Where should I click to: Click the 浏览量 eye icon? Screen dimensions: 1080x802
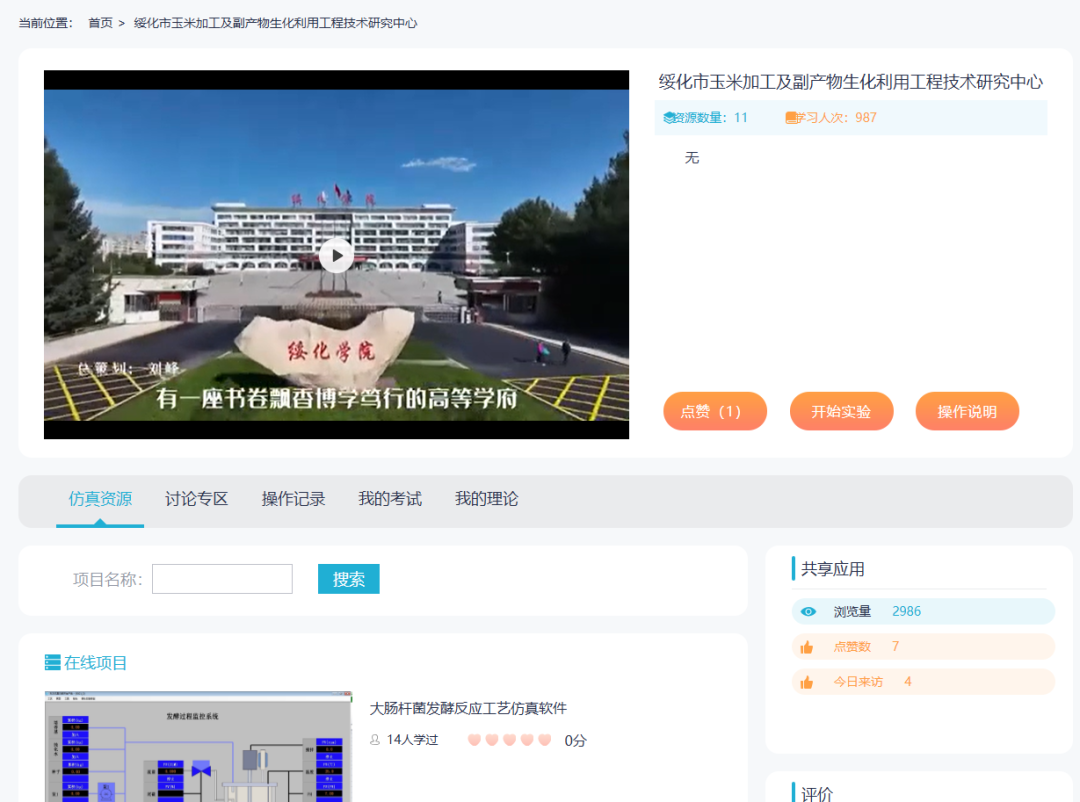pos(808,612)
